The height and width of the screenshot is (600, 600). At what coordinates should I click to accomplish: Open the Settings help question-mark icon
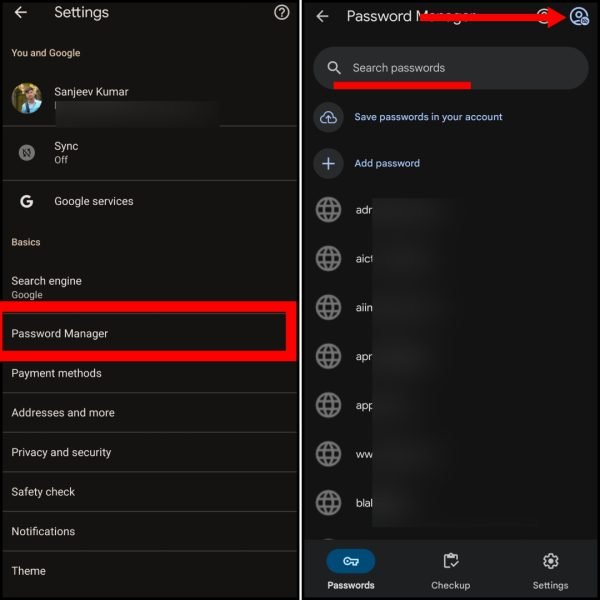pyautogui.click(x=282, y=13)
